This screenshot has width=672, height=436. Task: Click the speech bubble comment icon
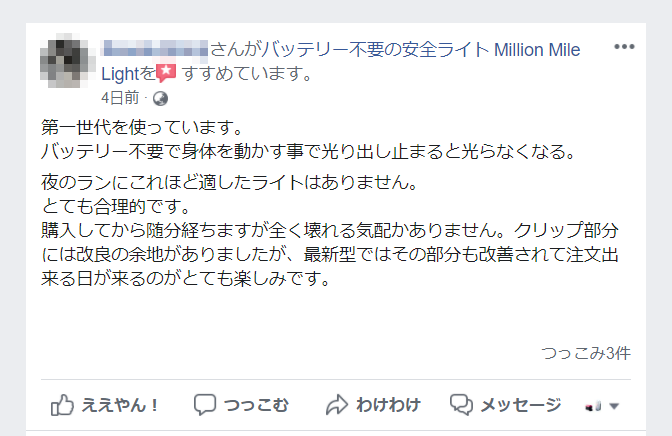(205, 404)
